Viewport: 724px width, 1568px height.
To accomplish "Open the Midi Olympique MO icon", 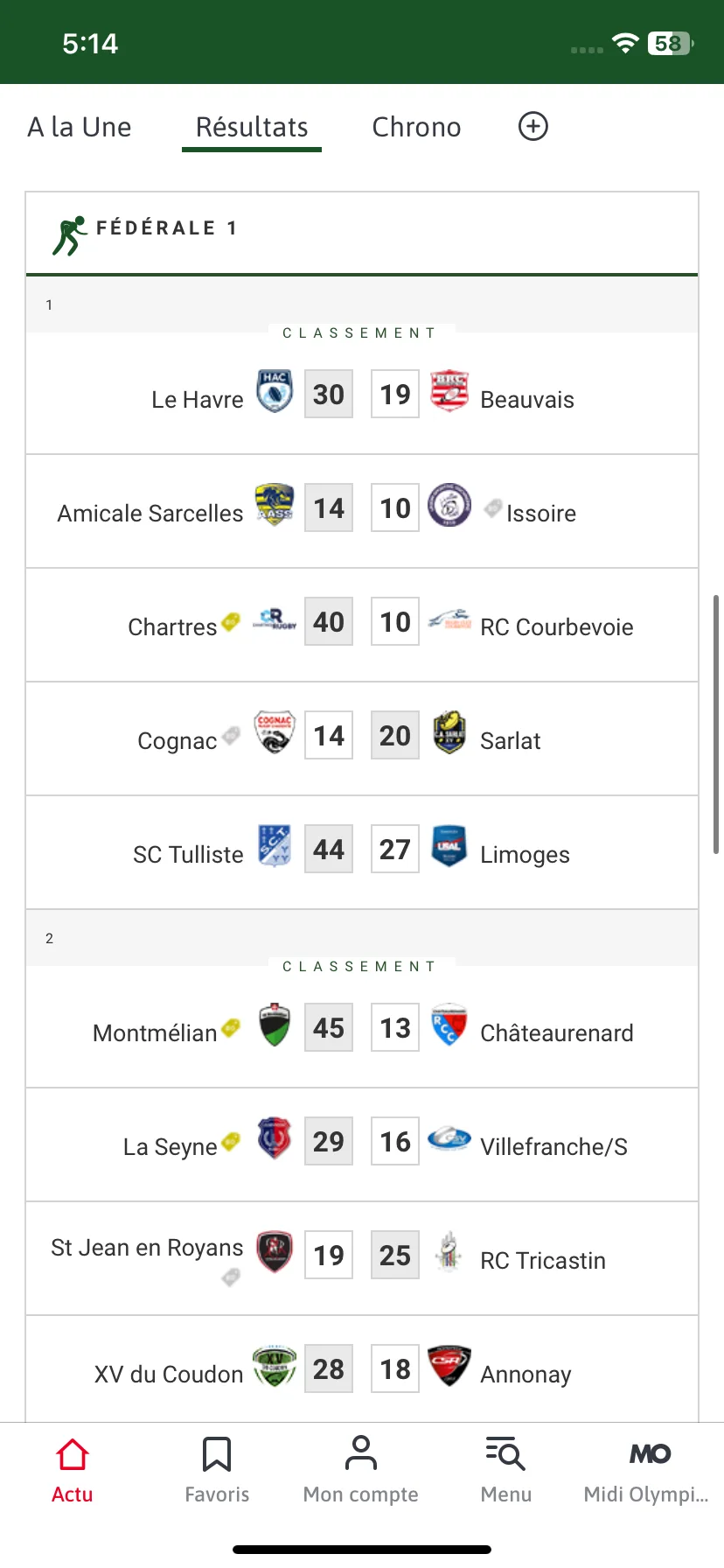I will pyautogui.click(x=650, y=1454).
